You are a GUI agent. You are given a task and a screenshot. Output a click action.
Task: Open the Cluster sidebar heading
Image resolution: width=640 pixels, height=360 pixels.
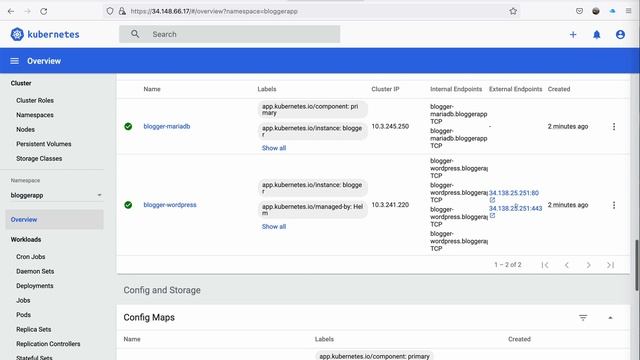[21, 83]
